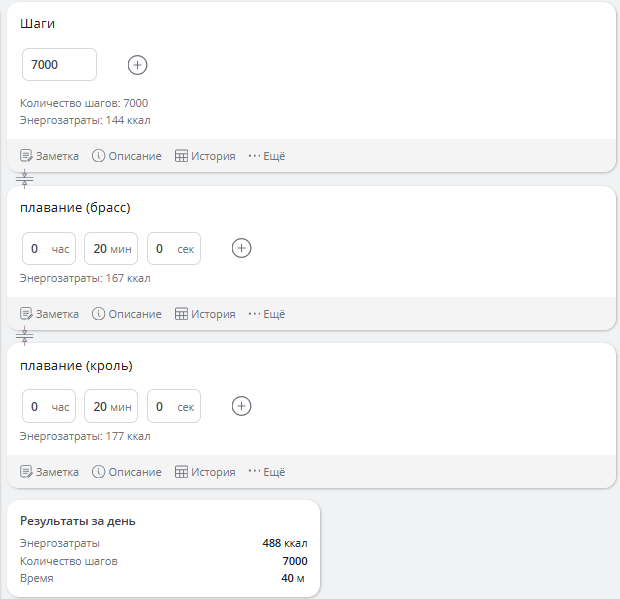Open Описание in плавание (брасс) card

[x=127, y=314]
